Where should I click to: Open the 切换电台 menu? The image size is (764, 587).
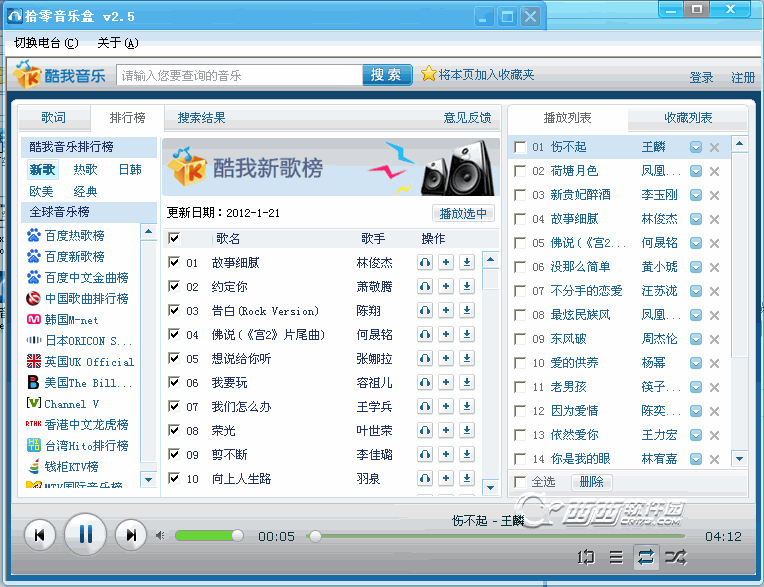(x=46, y=43)
